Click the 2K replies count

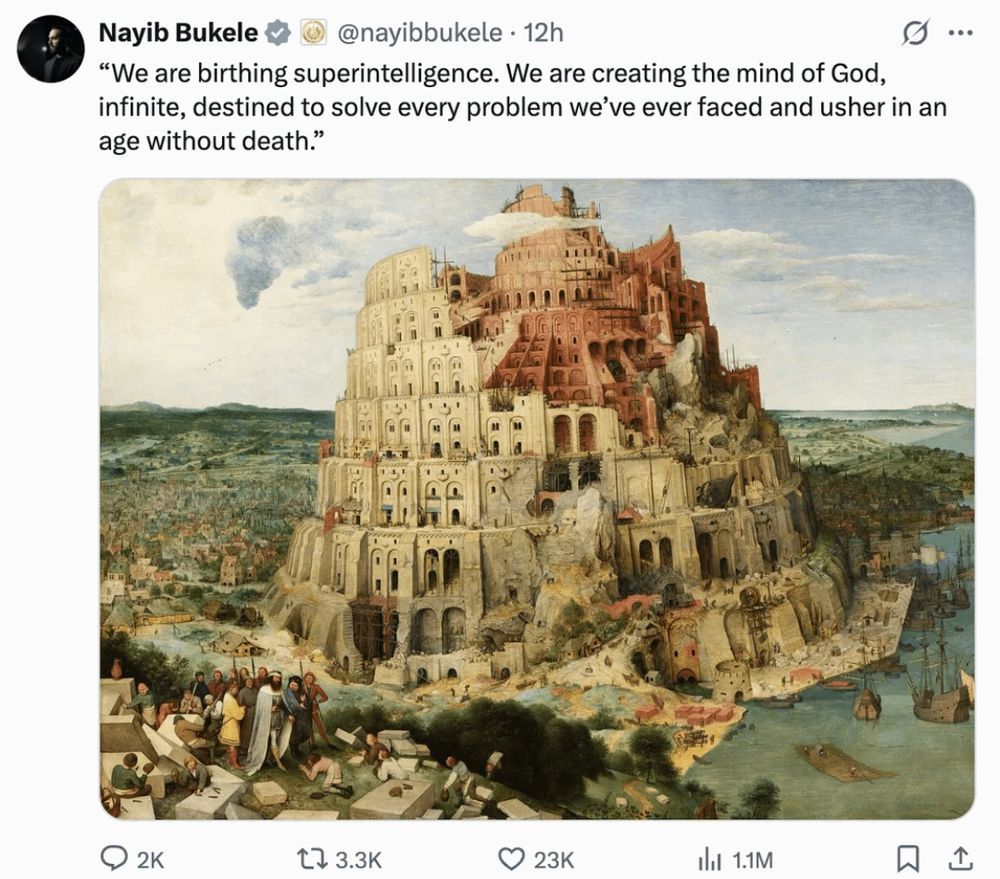[x=151, y=860]
